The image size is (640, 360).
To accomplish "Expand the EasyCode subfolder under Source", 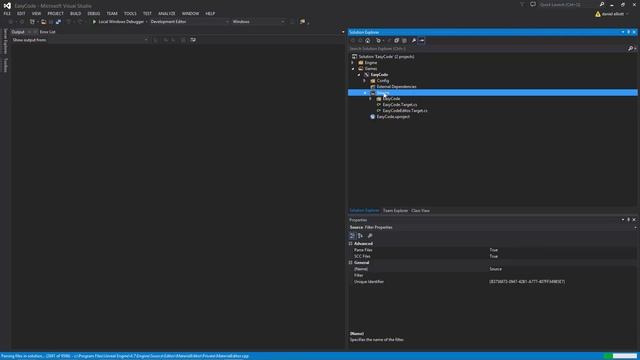I will point(371,99).
